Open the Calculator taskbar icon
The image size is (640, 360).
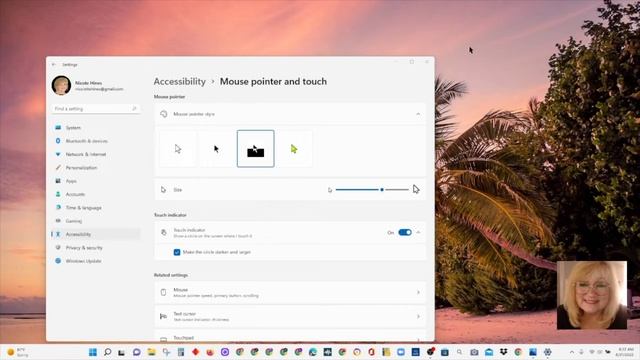(x=181, y=352)
